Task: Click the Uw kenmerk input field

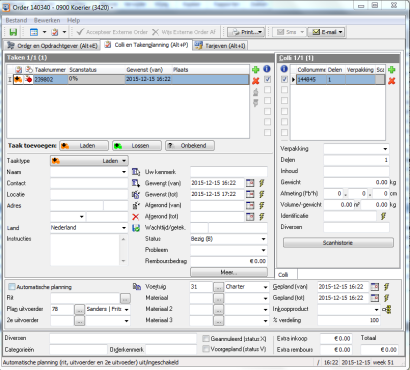Action: [x=229, y=172]
